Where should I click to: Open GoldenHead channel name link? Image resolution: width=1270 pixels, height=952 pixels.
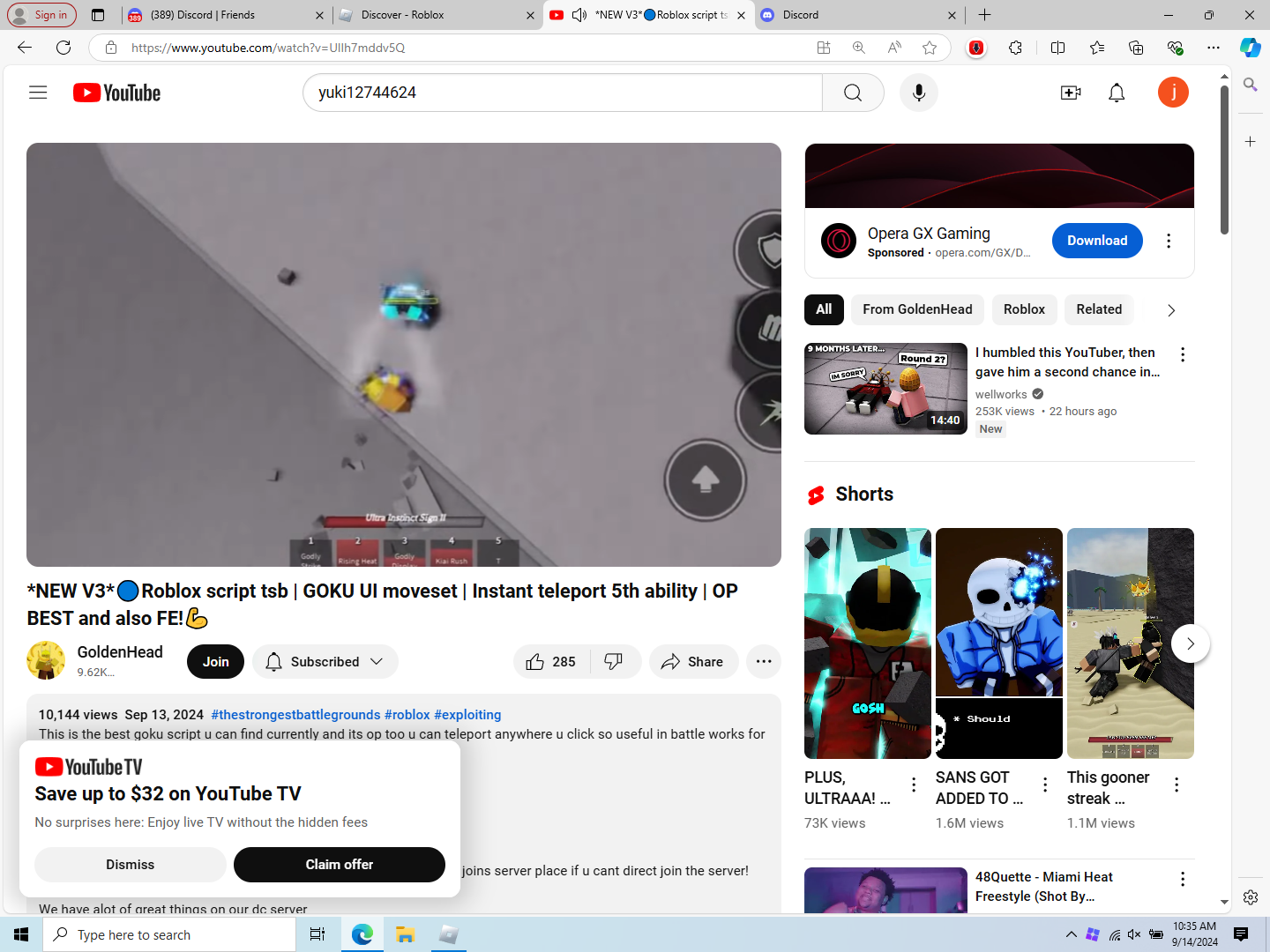coord(120,652)
